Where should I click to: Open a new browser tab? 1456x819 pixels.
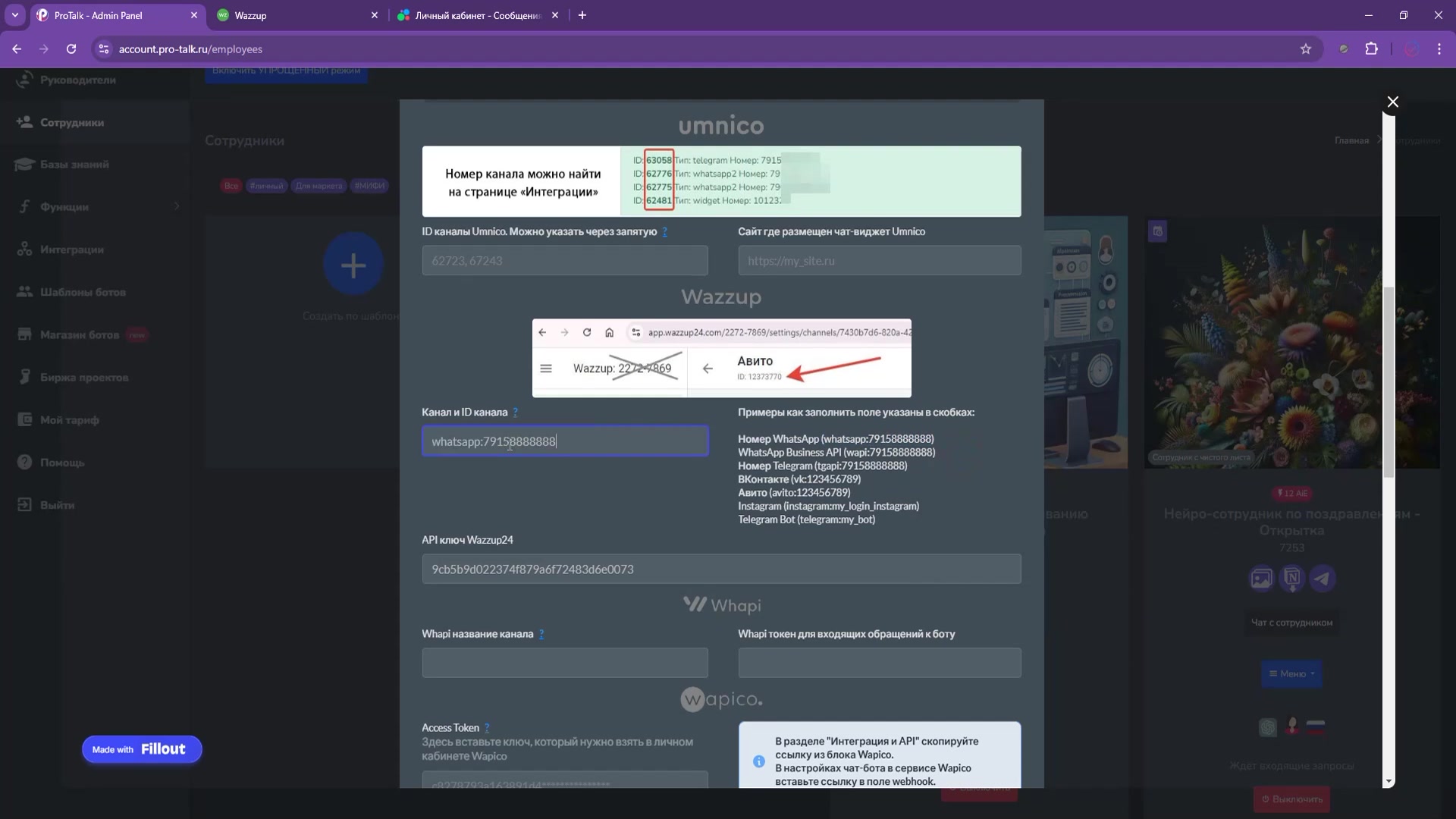[582, 15]
